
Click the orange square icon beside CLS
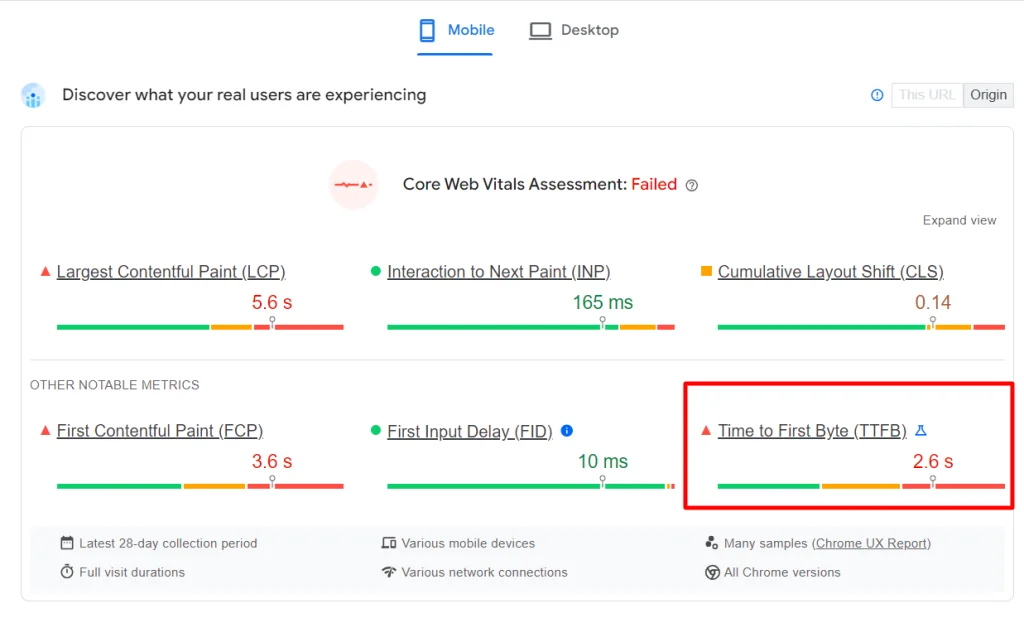point(706,271)
